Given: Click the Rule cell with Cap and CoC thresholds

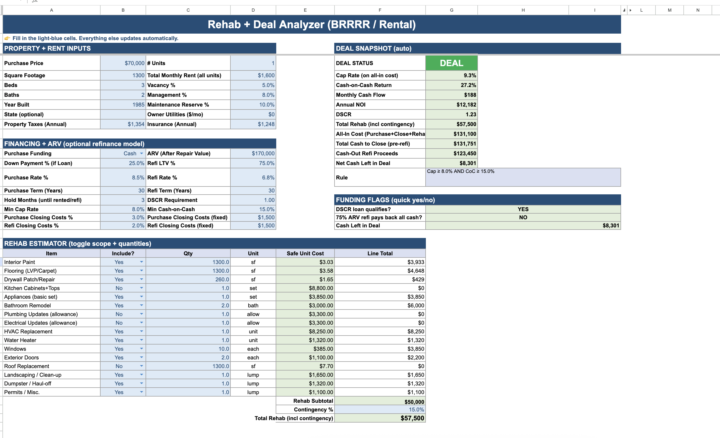Looking at the screenshot, I should click(523, 177).
